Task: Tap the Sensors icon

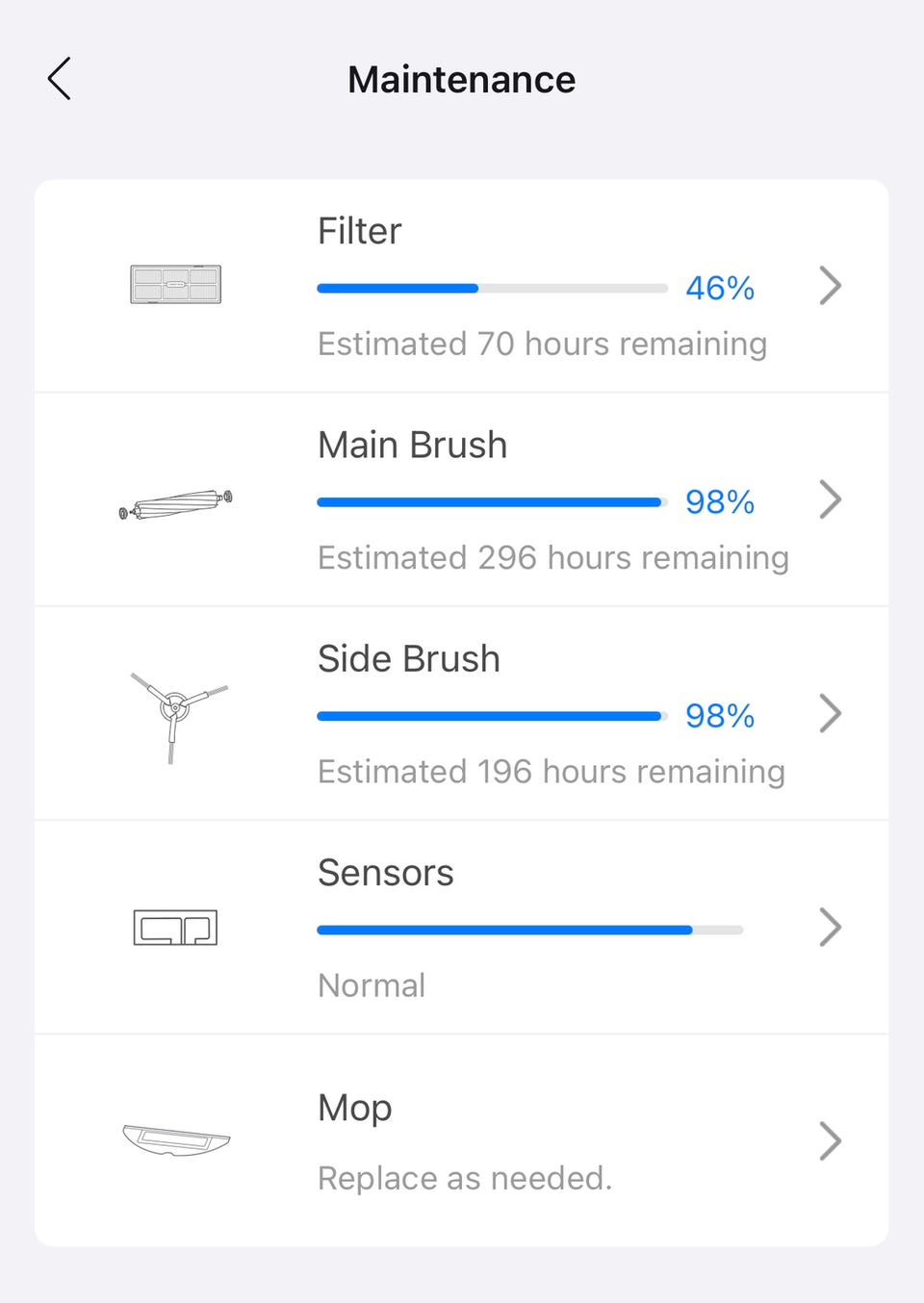Action: [175, 928]
